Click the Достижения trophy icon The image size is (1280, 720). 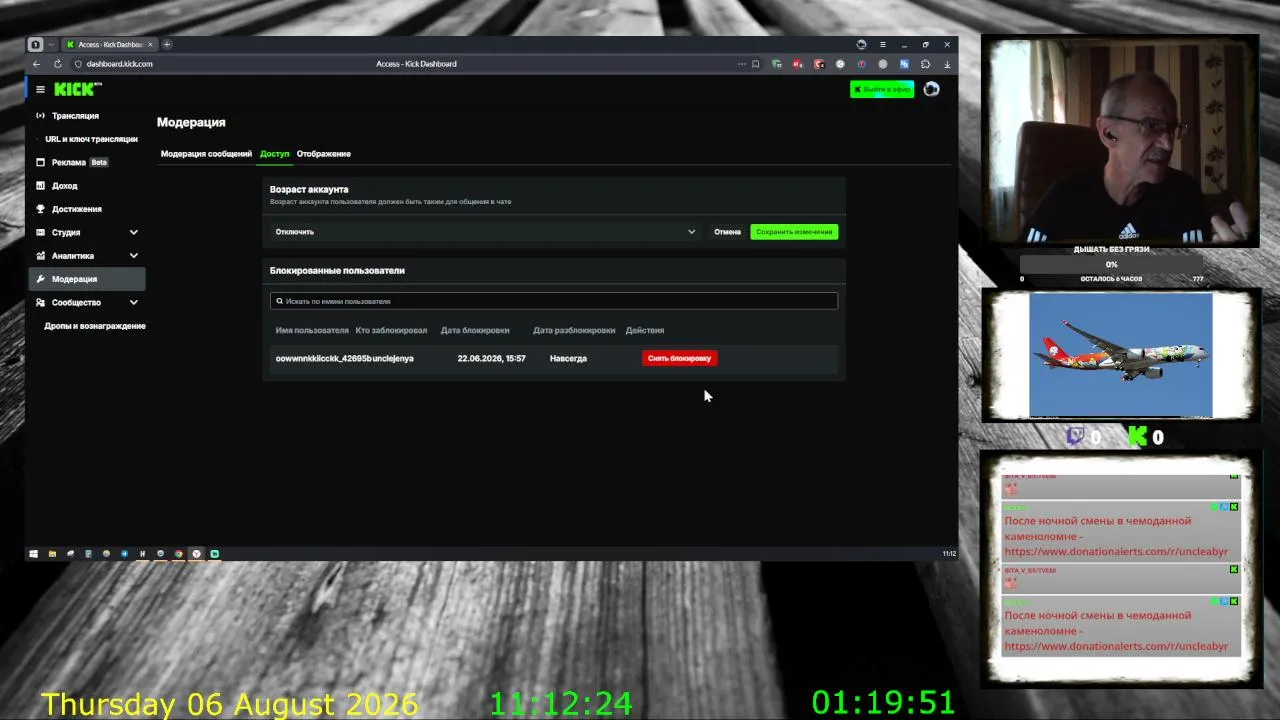[40, 209]
